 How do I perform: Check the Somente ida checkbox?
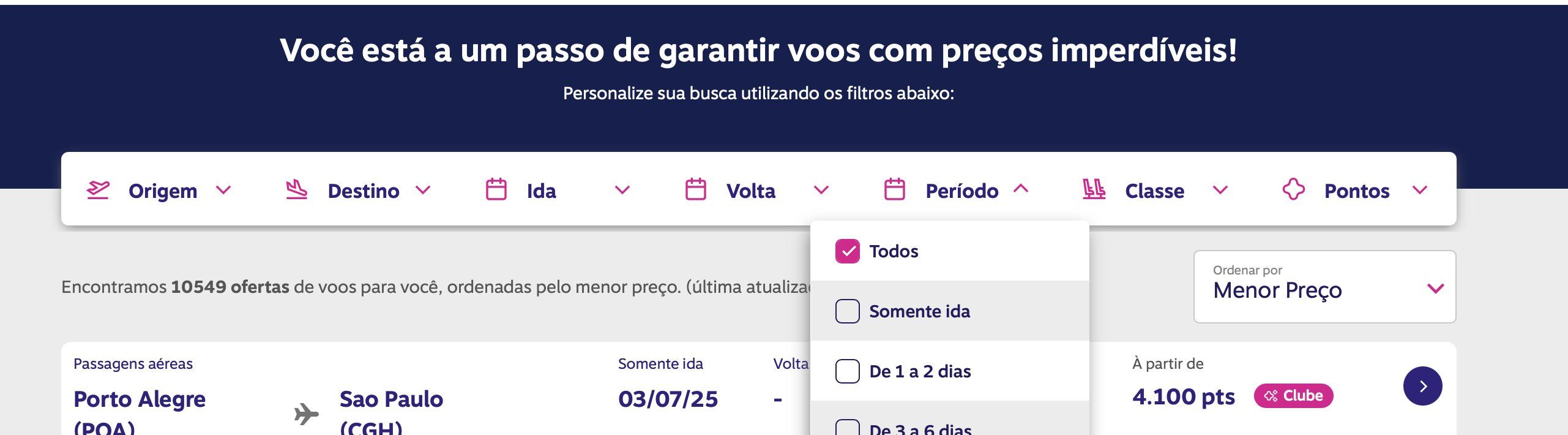coord(847,311)
